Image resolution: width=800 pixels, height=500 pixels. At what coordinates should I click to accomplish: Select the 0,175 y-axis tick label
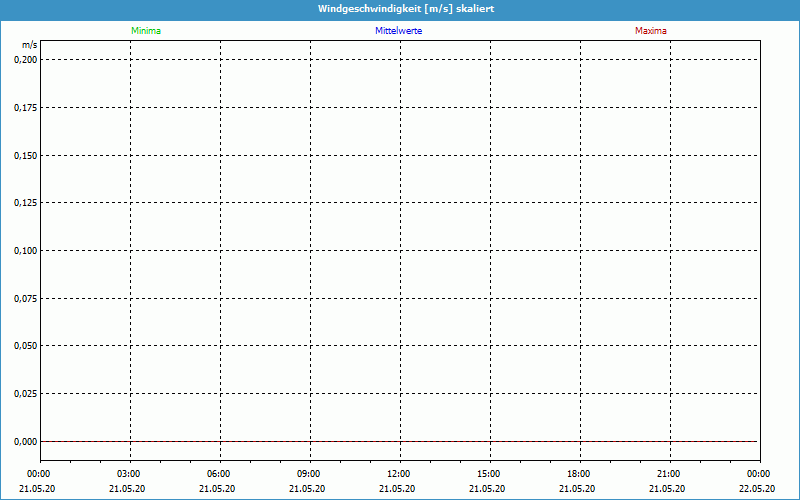pos(25,108)
